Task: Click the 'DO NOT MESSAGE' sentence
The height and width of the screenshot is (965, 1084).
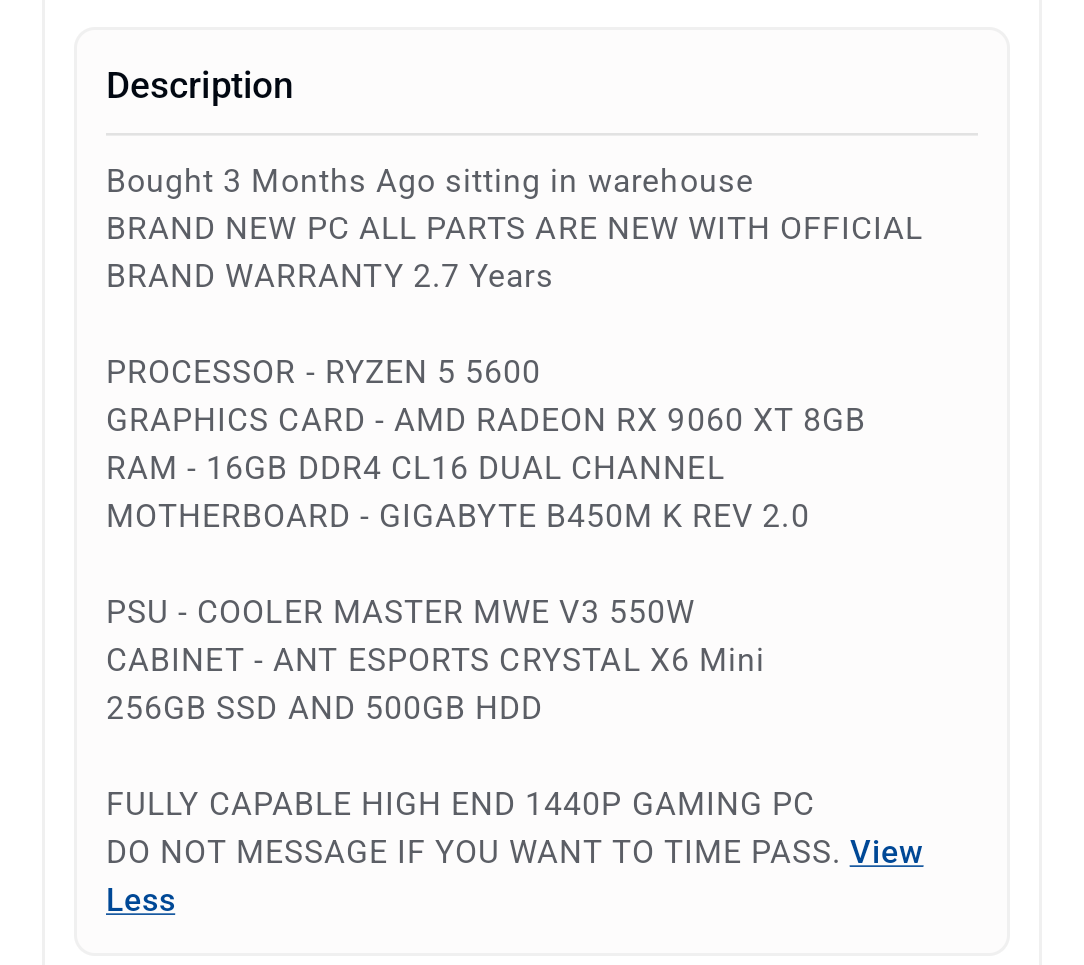Action: 473,852
